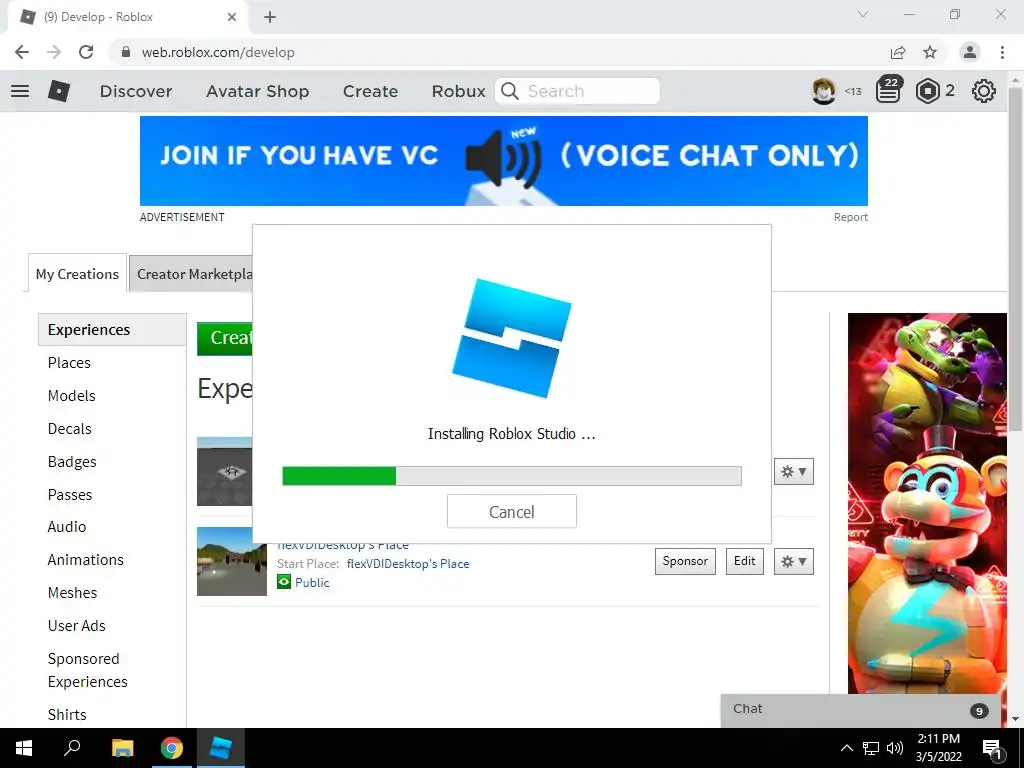Select User Ads in the sidebar
Screen dimensions: 1024x768
point(76,626)
